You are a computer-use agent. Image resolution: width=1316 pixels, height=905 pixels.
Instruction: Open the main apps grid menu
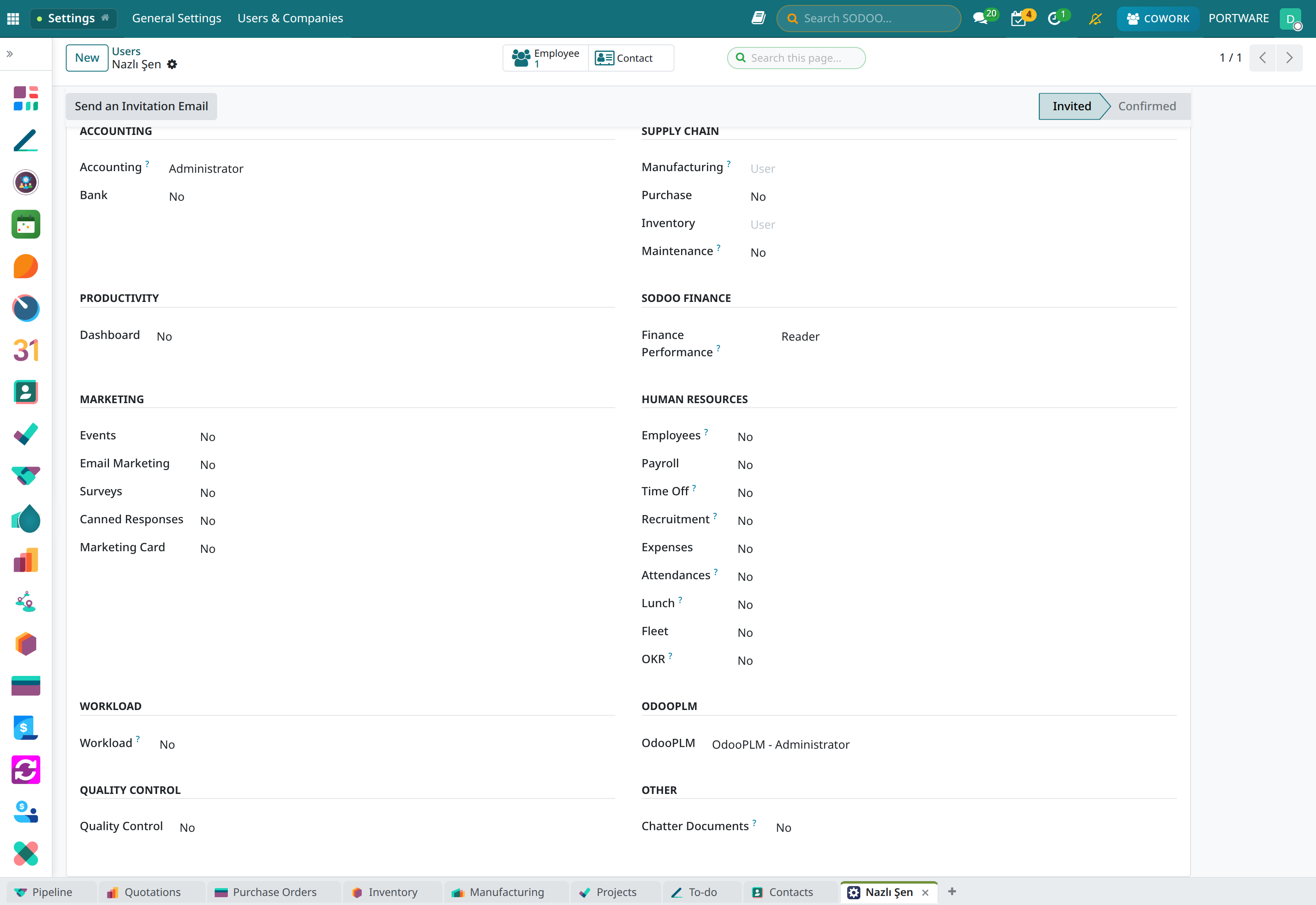coord(13,18)
